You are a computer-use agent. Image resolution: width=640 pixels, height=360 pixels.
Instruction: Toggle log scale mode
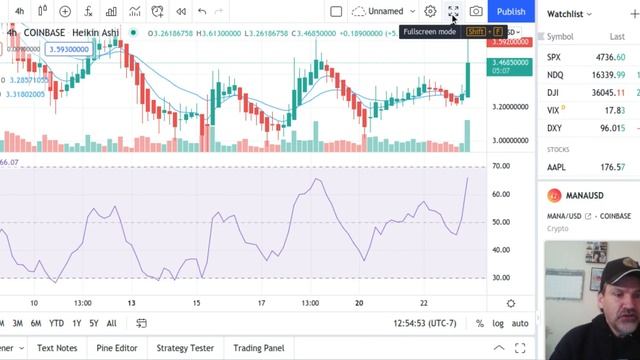tap(498, 323)
